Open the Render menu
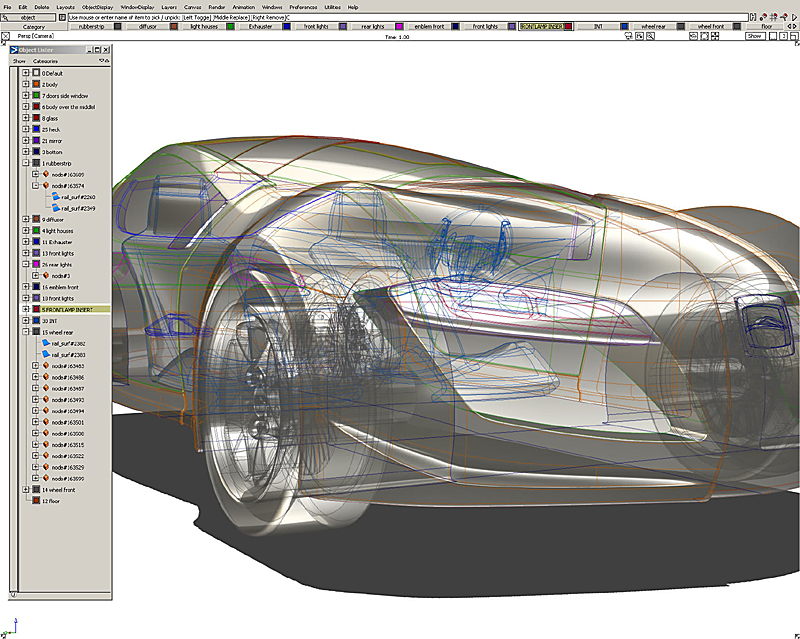Viewport: 800px width, 639px height. coord(216,7)
